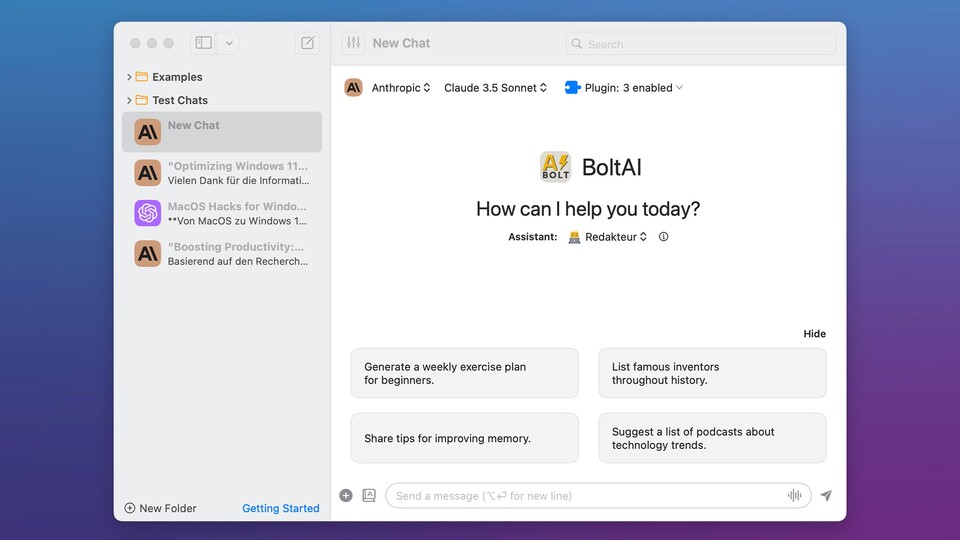This screenshot has width=960, height=540.
Task: Click the Send a message input
Action: [x=598, y=496]
